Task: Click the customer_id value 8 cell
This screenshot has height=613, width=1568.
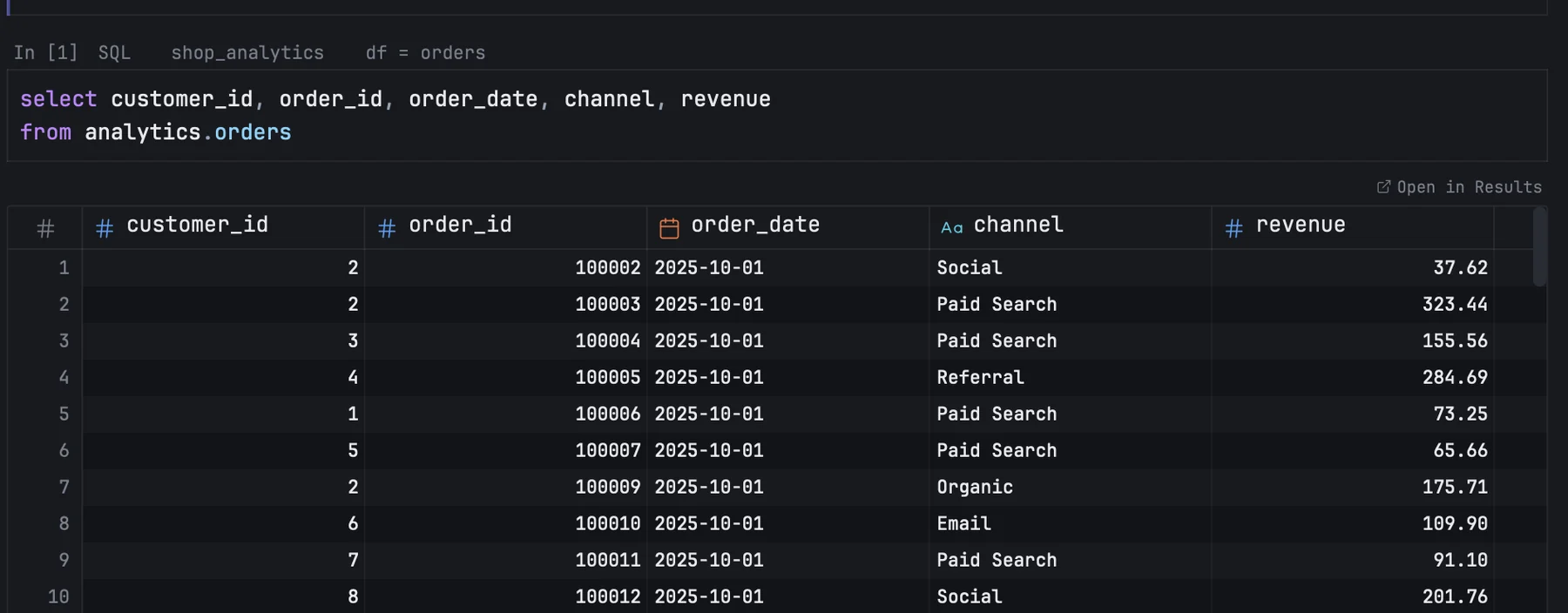Action: point(223,596)
